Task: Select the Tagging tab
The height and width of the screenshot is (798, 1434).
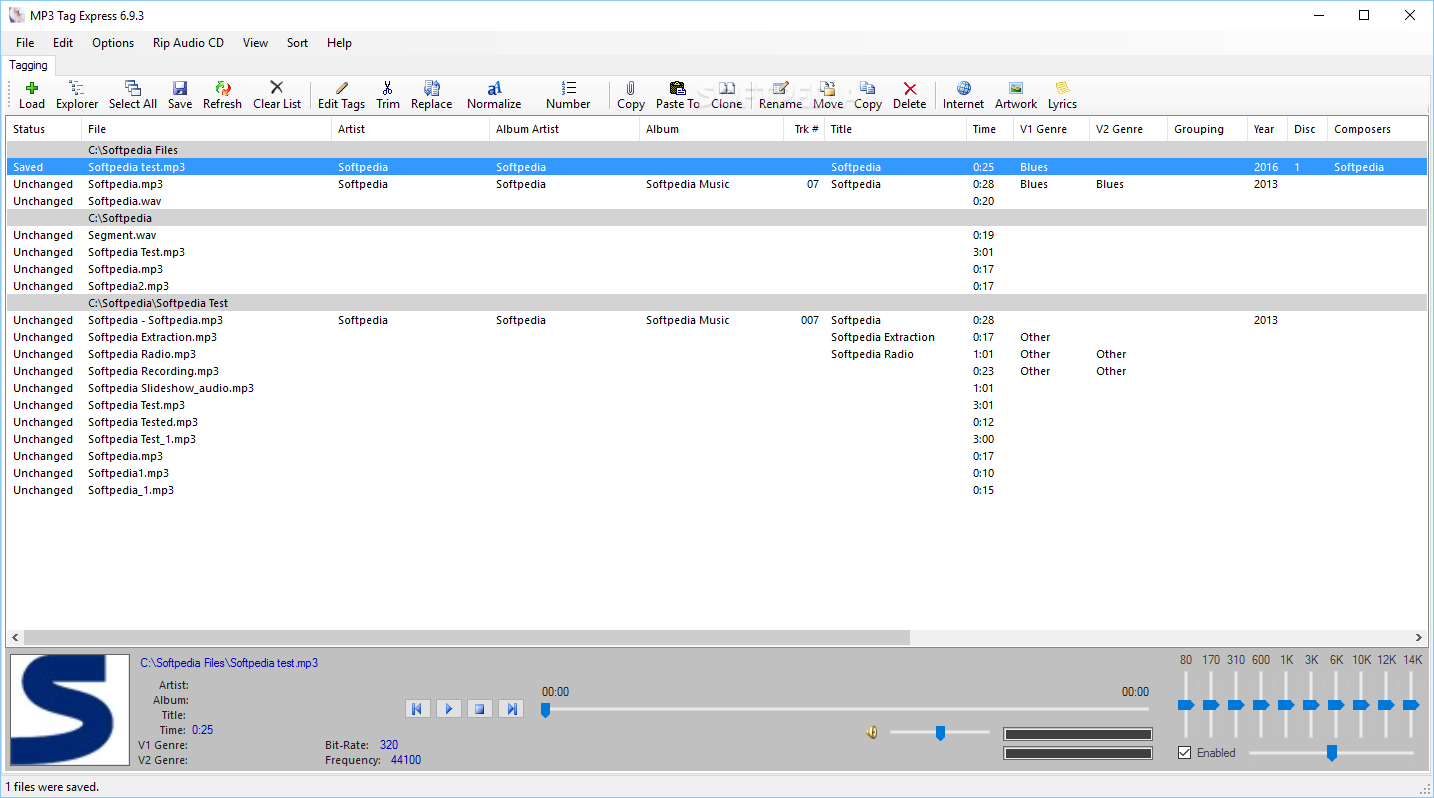Action: coord(29,65)
